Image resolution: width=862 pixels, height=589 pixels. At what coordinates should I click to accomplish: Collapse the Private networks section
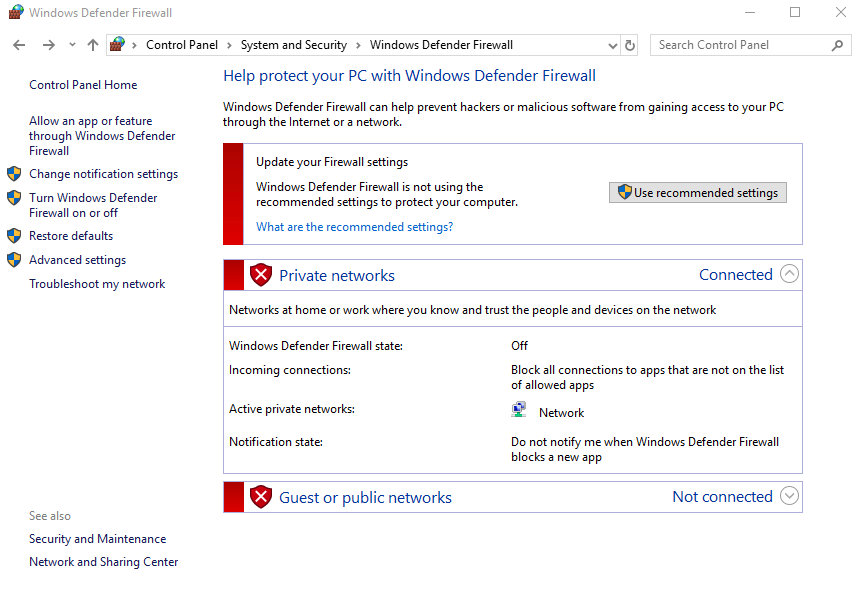click(x=789, y=274)
